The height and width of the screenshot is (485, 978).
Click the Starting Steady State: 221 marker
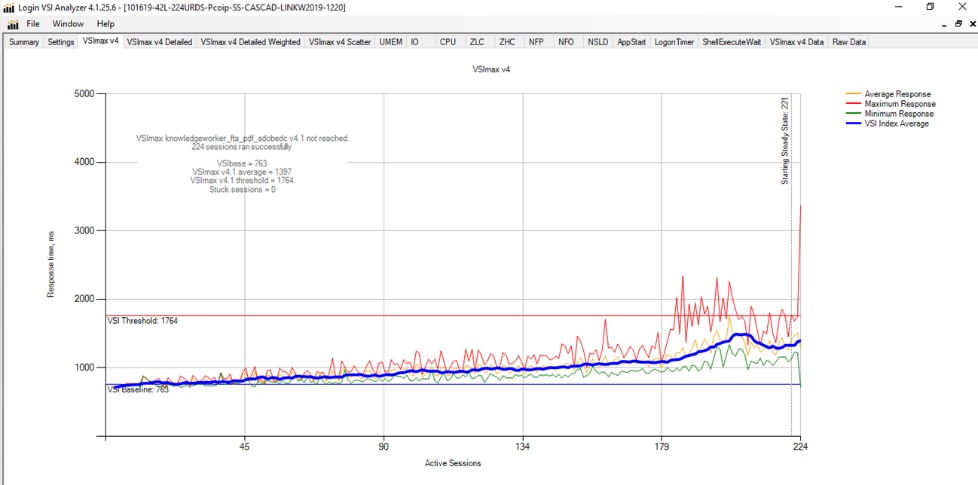(785, 141)
